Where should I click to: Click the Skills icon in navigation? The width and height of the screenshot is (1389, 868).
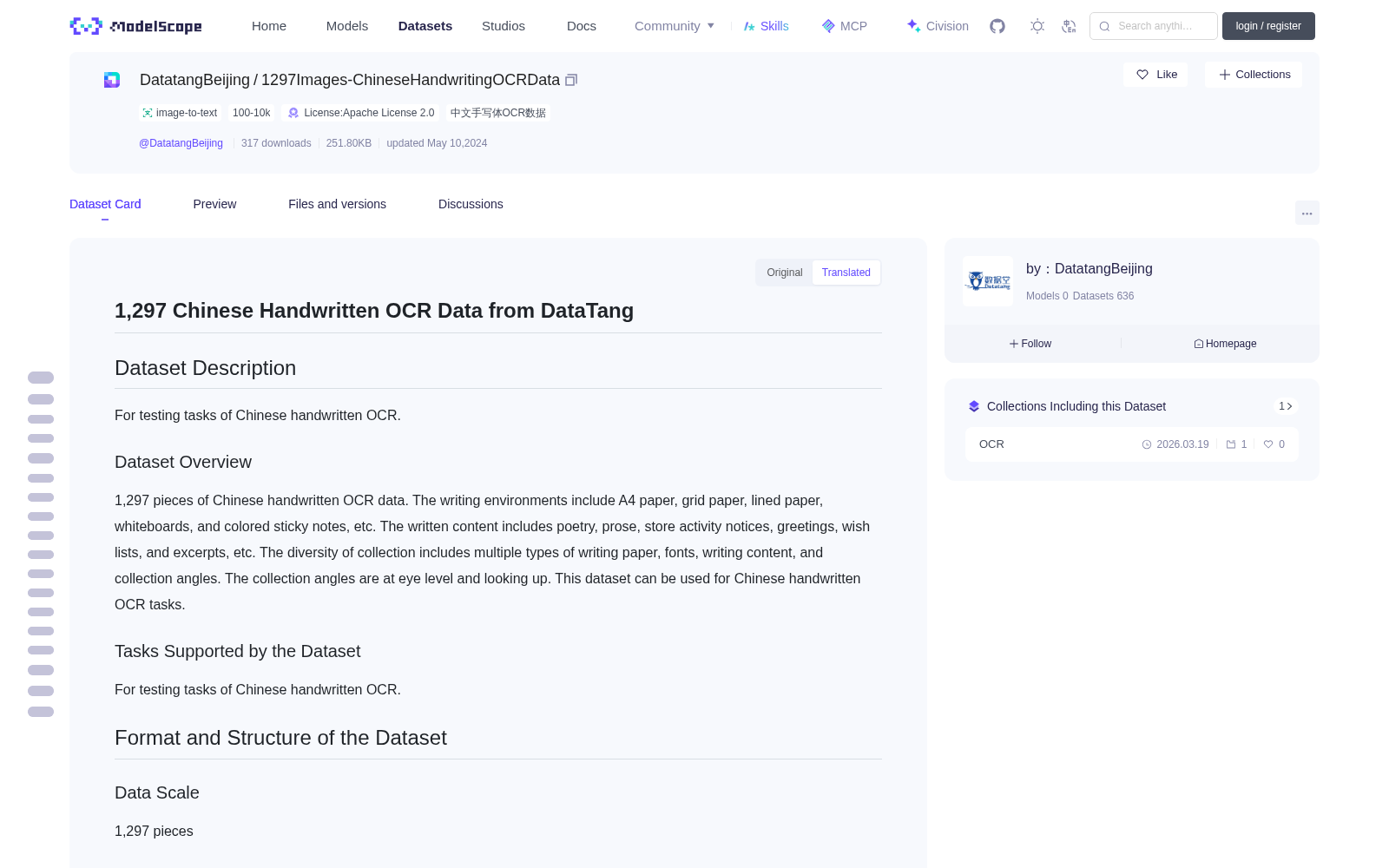(749, 26)
